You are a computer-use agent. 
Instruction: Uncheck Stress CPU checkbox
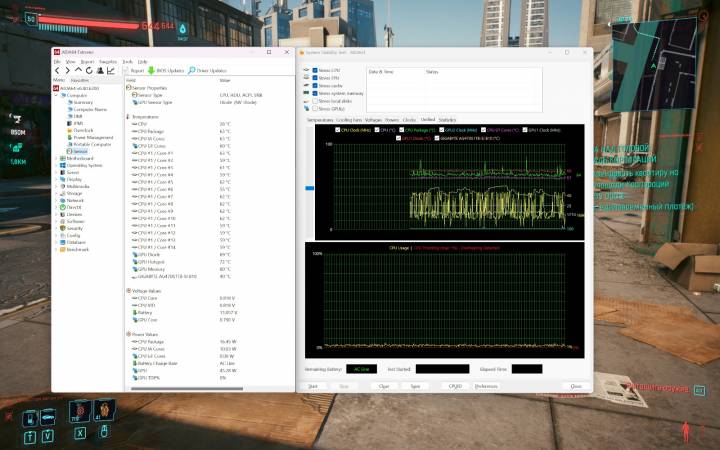click(315, 70)
